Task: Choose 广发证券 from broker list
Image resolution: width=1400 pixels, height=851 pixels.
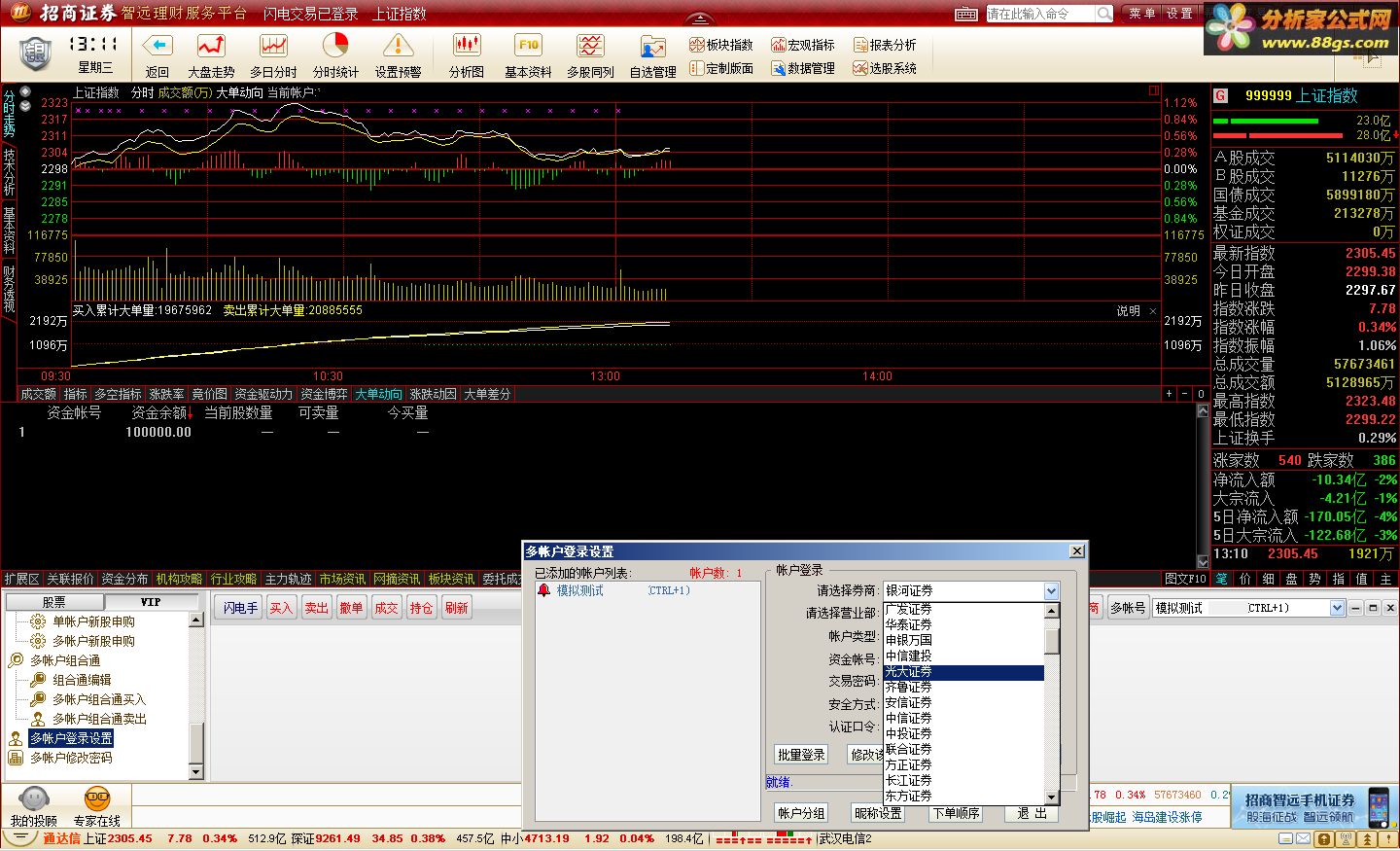Action: [963, 609]
